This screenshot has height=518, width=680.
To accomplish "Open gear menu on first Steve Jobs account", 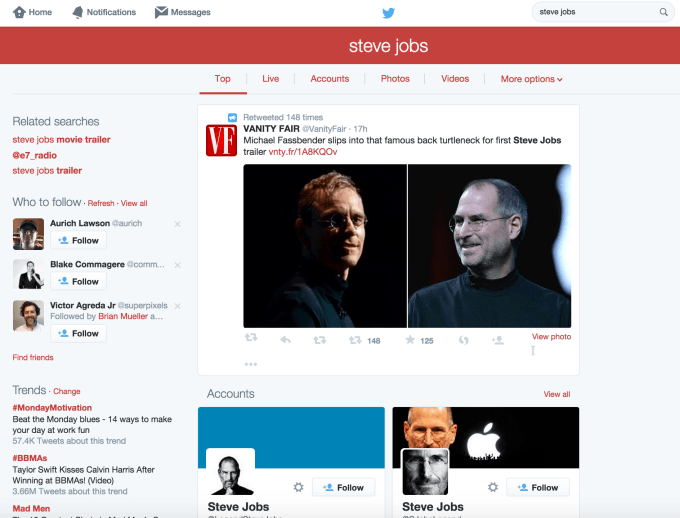I will [298, 487].
